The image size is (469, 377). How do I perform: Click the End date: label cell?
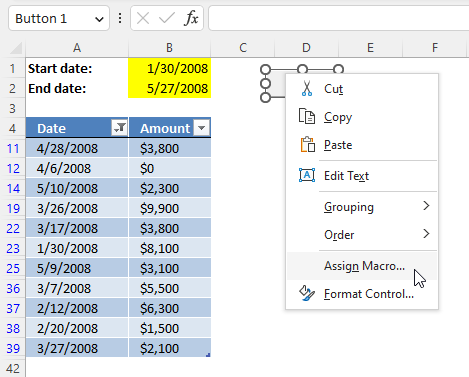coord(77,88)
